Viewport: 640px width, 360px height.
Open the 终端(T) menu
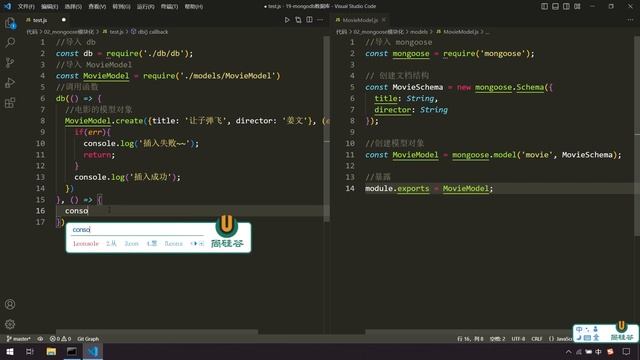pyautogui.click(x=169, y=7)
